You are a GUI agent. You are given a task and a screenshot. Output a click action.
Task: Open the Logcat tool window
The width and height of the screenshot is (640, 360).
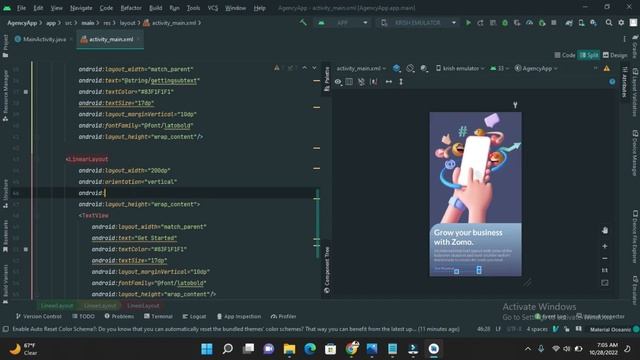(x=194, y=316)
